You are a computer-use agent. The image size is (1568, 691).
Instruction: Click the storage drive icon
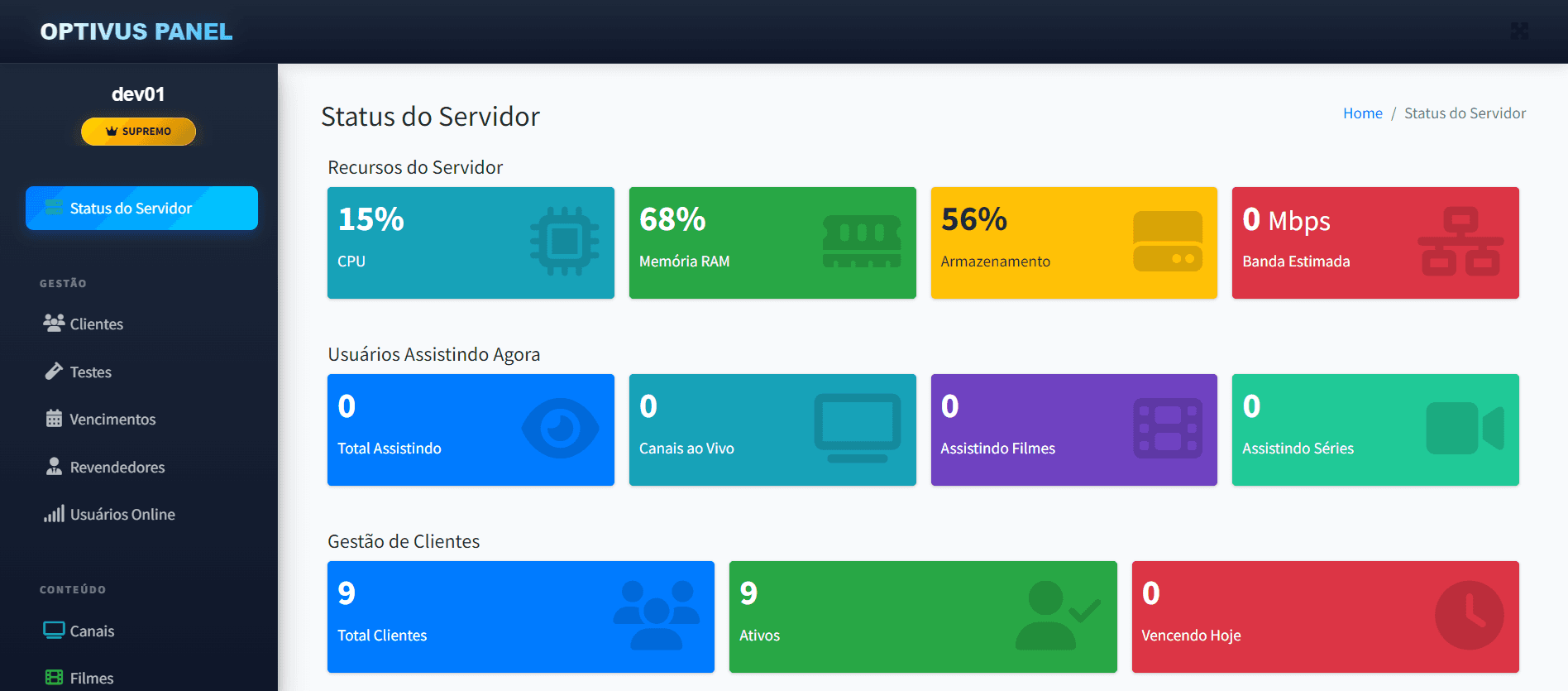pos(1167,242)
